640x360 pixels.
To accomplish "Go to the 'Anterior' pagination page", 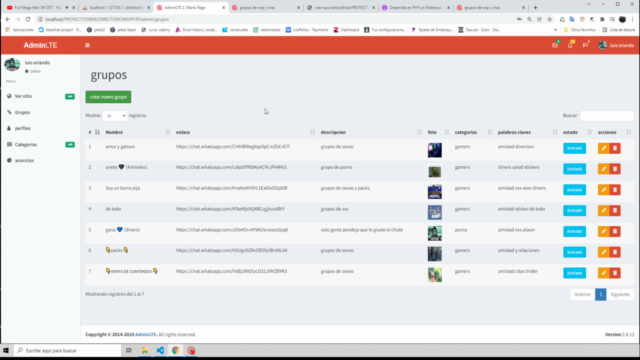I will coord(582,294).
